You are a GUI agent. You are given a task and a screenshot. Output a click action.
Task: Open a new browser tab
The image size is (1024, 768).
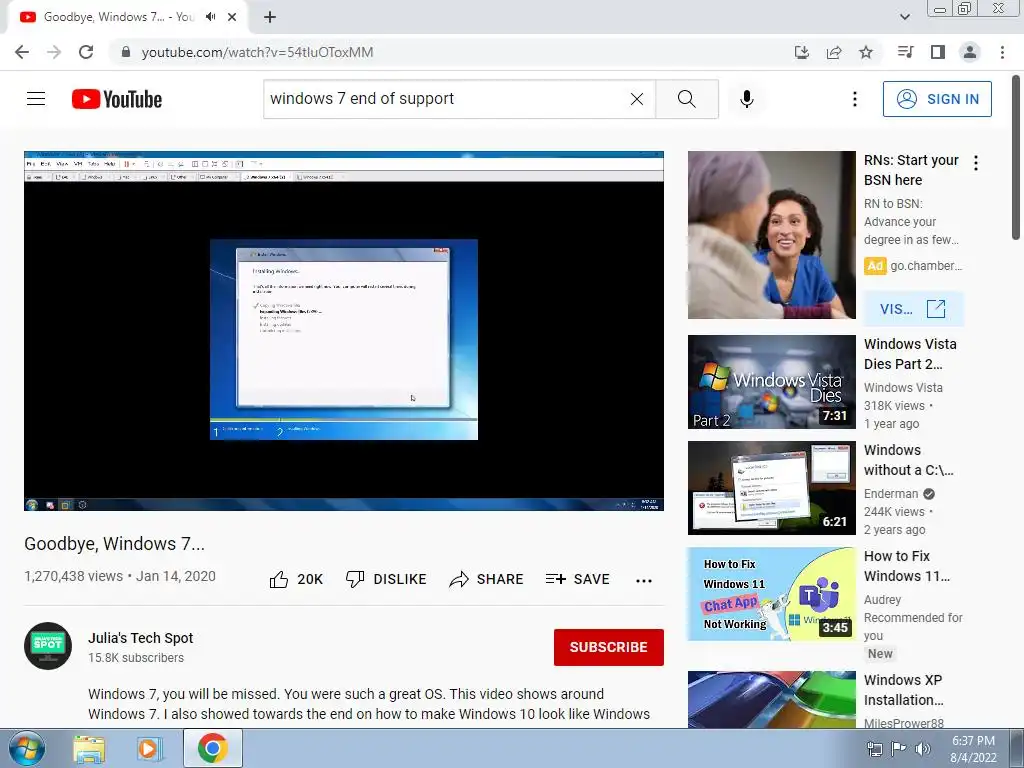(x=270, y=18)
